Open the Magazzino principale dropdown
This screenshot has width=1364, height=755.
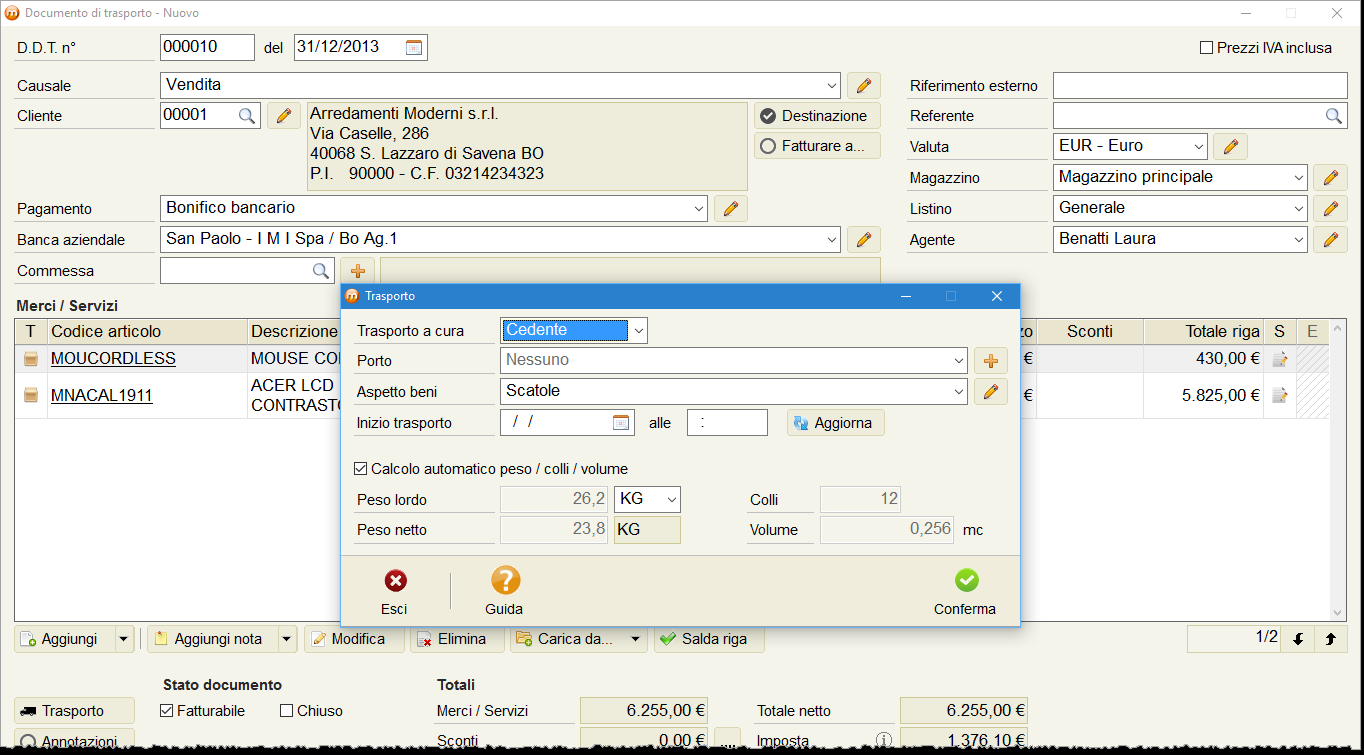coord(1299,178)
